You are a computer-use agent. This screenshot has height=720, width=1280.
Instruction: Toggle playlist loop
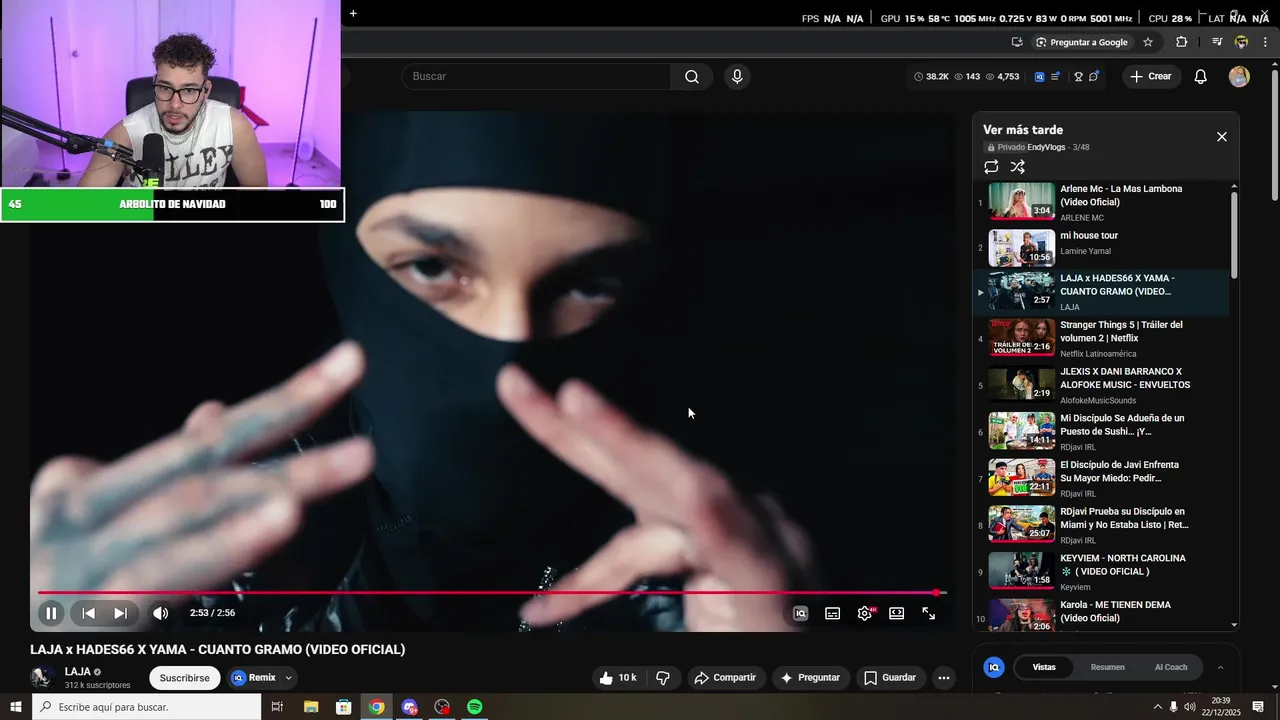pos(991,167)
